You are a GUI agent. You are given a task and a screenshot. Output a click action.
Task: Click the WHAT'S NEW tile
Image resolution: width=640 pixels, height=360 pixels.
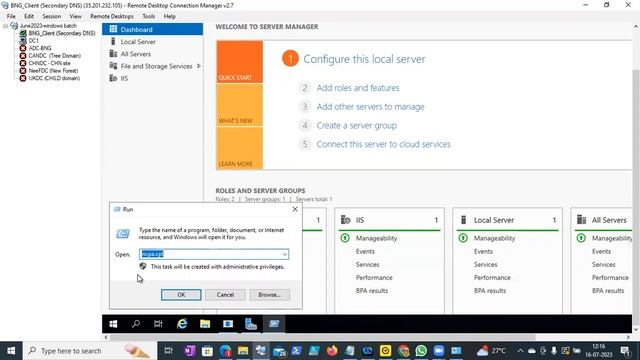coord(240,105)
